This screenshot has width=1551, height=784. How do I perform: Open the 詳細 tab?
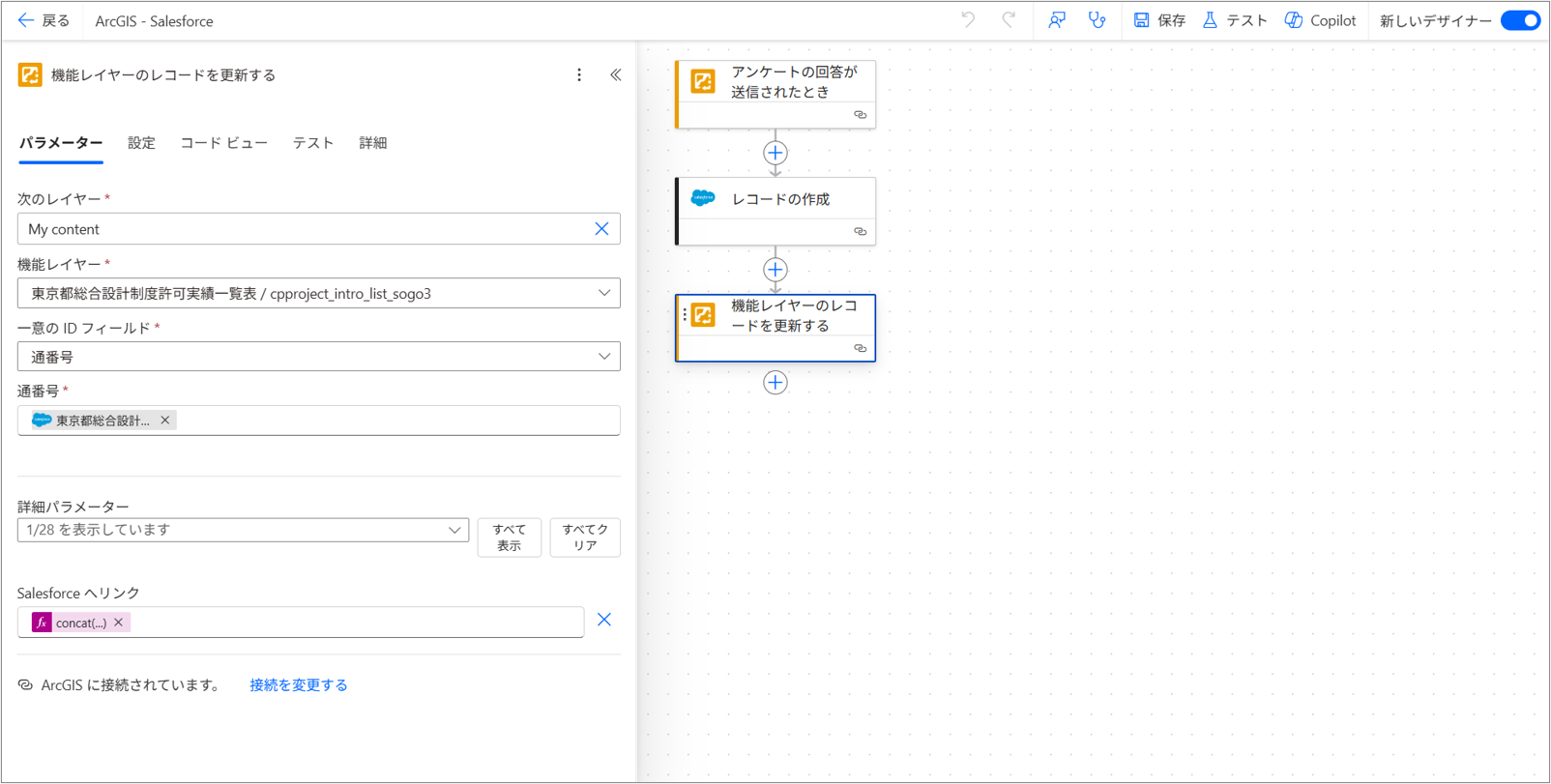373,143
